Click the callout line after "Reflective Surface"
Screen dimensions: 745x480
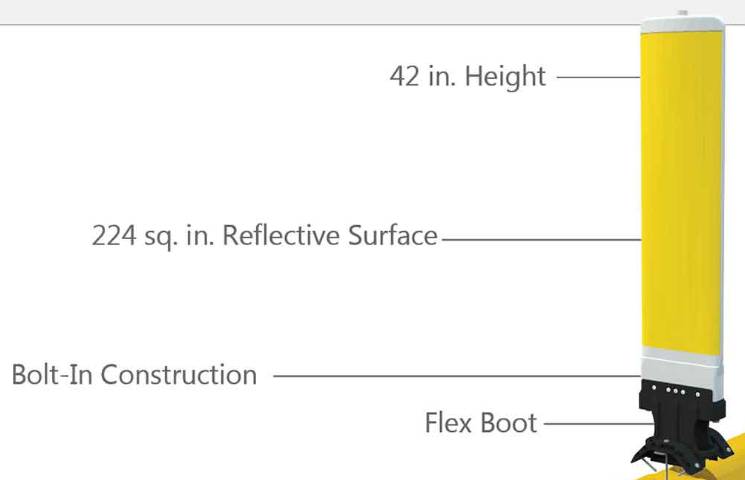click(x=542, y=239)
